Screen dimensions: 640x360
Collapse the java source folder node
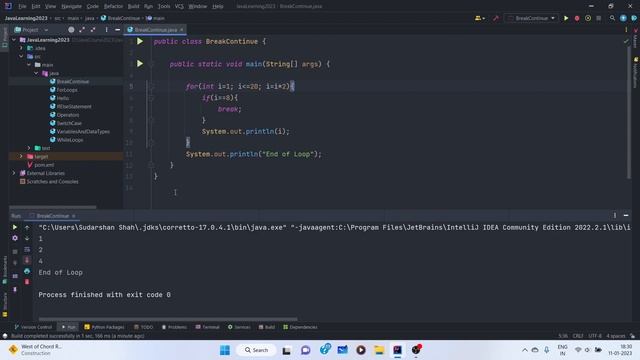click(36, 73)
